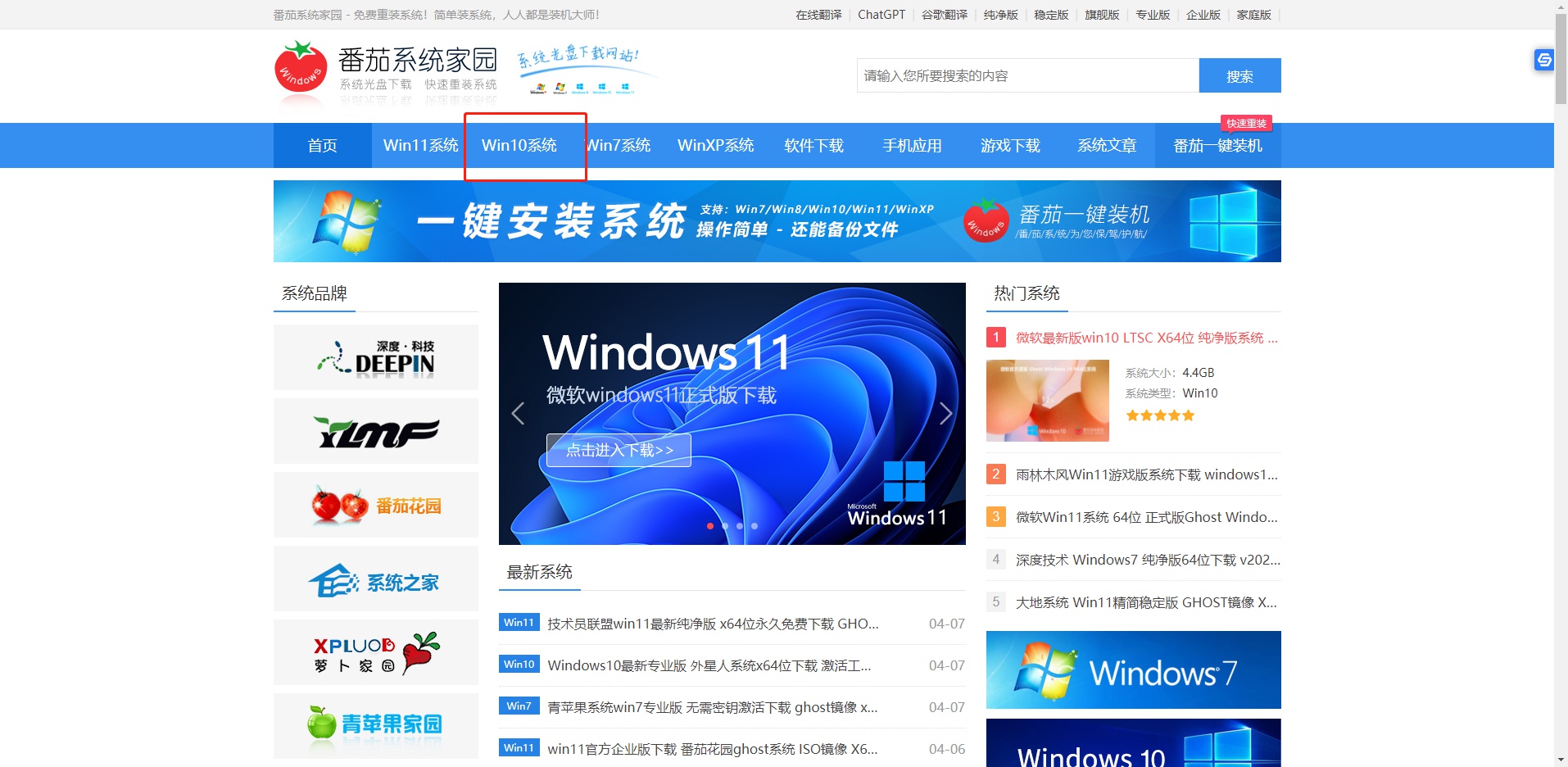1568x767 pixels.
Task: Open the XPLUOD 萝卜家园 brand page
Action: [x=375, y=651]
